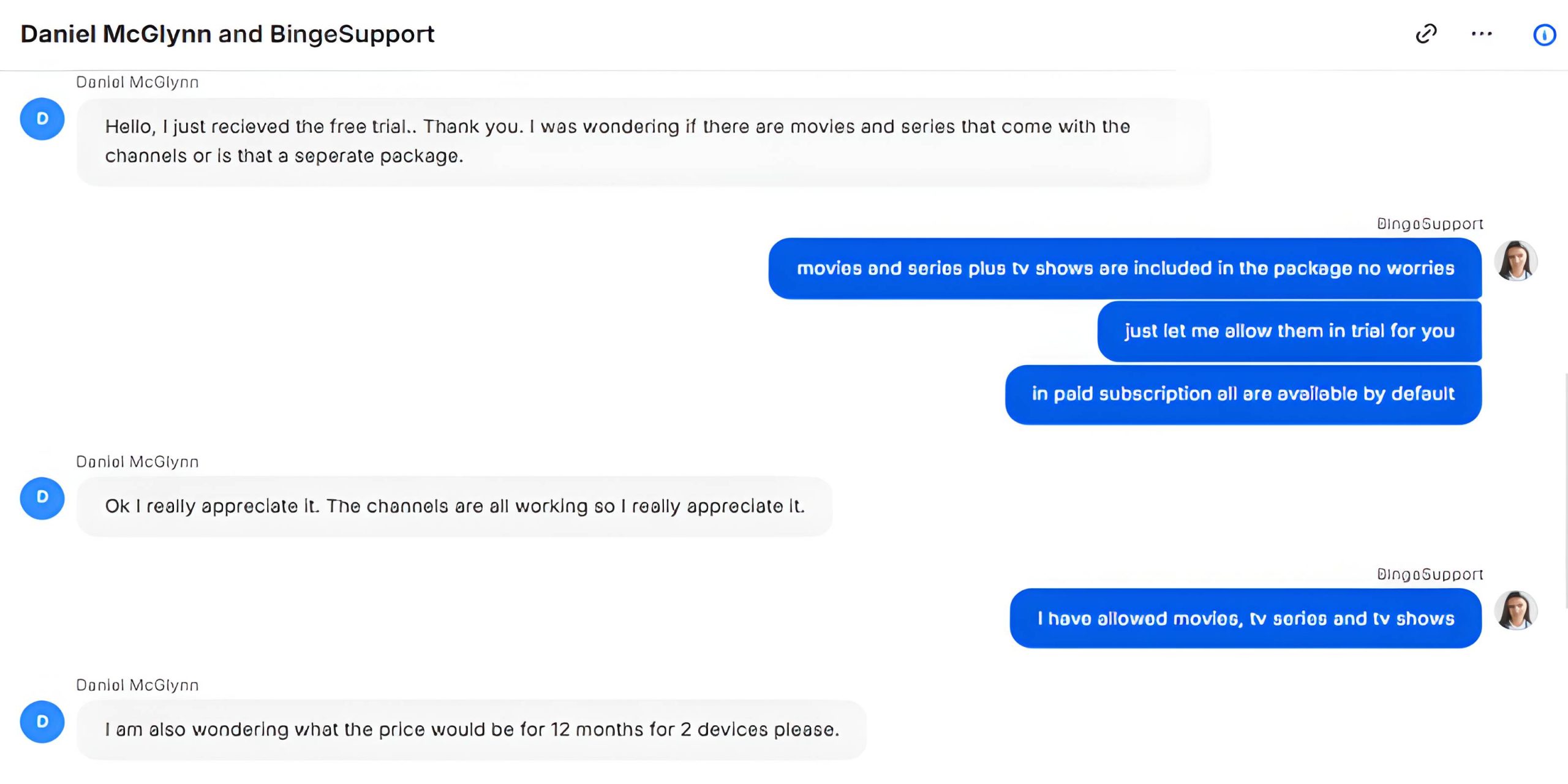The image size is (1568, 784).
Task: Click the BingeSupport name above the last reply
Action: click(1430, 575)
